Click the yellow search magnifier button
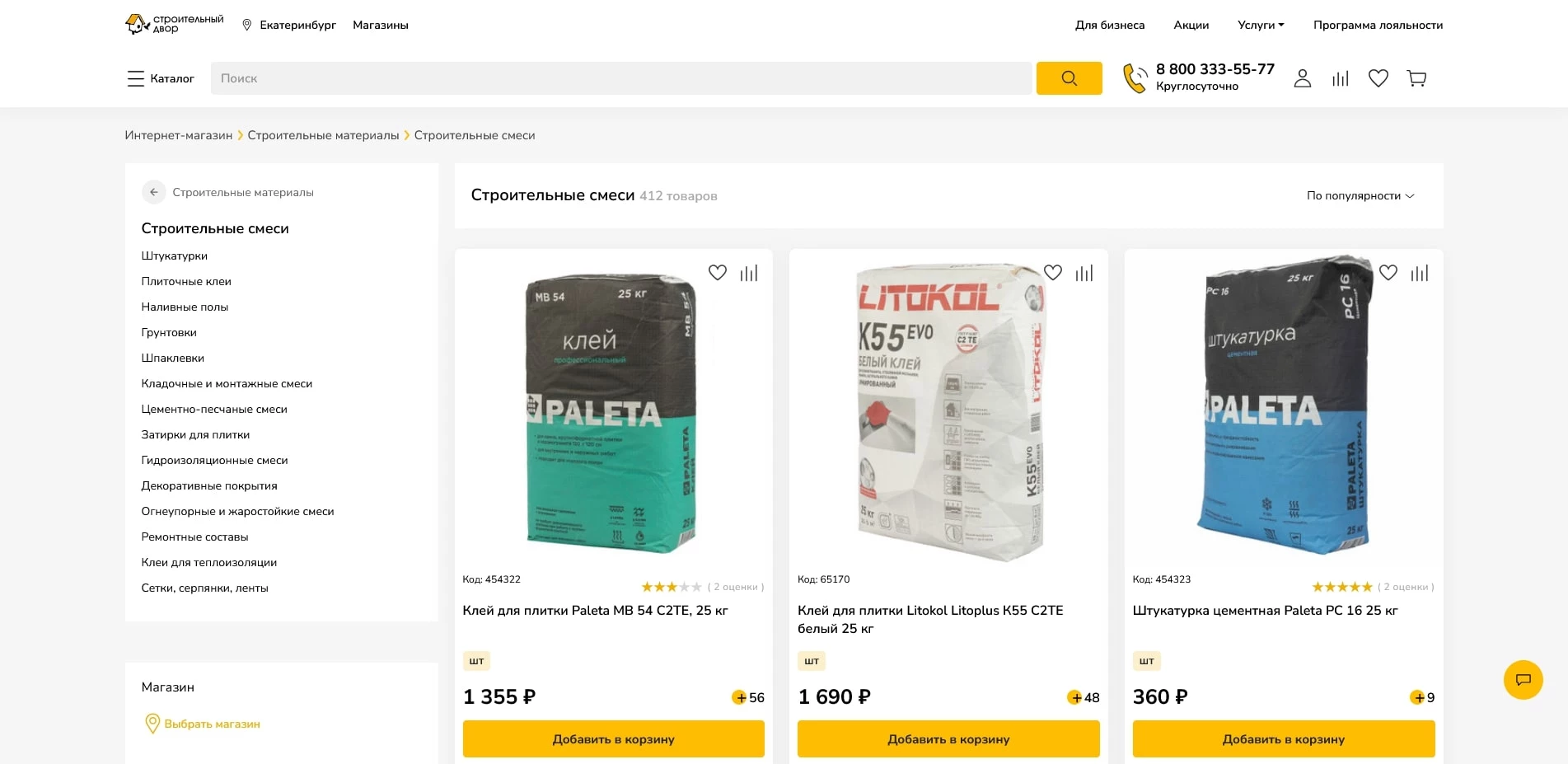The image size is (1568, 764). click(1069, 77)
